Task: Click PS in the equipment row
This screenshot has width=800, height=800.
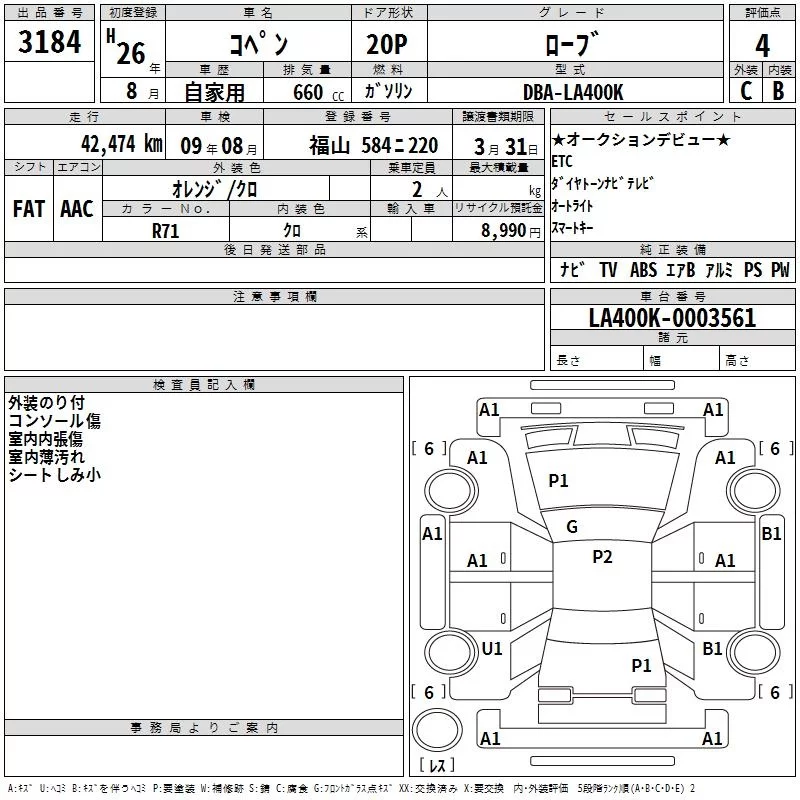Action: coord(753,269)
